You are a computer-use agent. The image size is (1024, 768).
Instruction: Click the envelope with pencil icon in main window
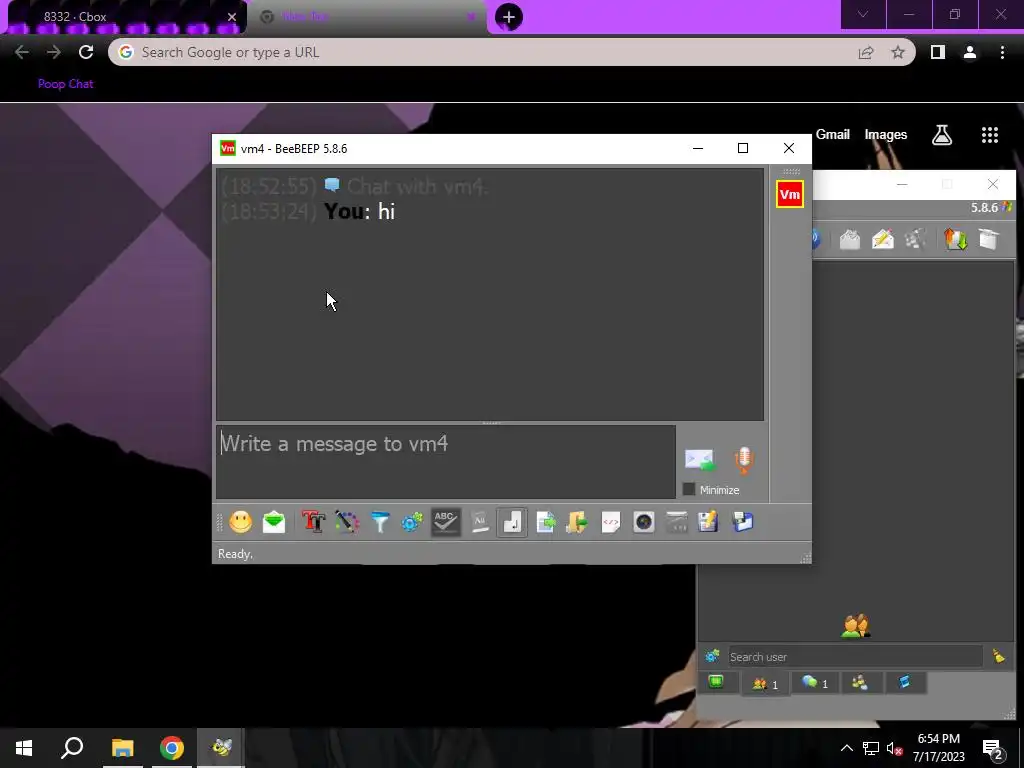coord(882,239)
